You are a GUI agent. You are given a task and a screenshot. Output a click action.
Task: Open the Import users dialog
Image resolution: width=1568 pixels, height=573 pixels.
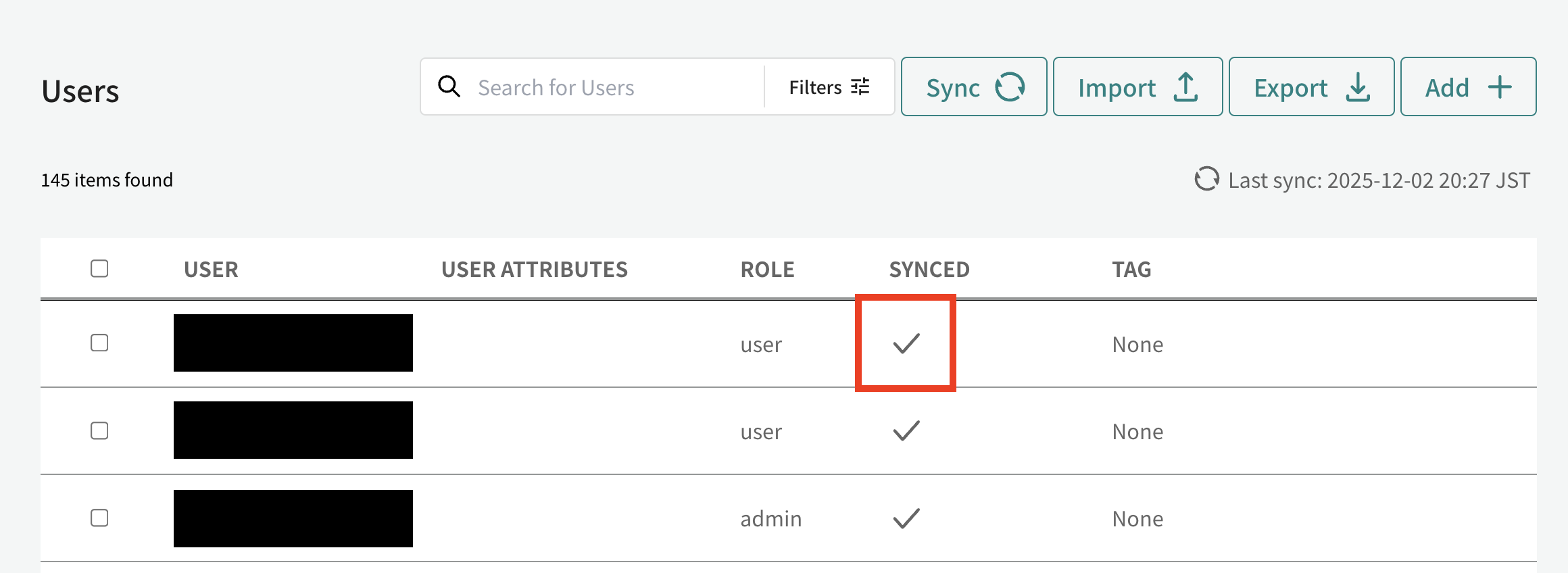point(1137,87)
